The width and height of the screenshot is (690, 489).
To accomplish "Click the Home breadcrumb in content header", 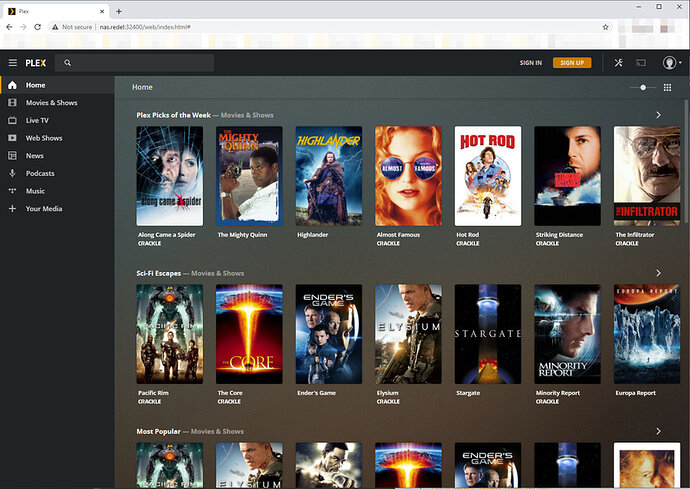I will click(x=142, y=87).
